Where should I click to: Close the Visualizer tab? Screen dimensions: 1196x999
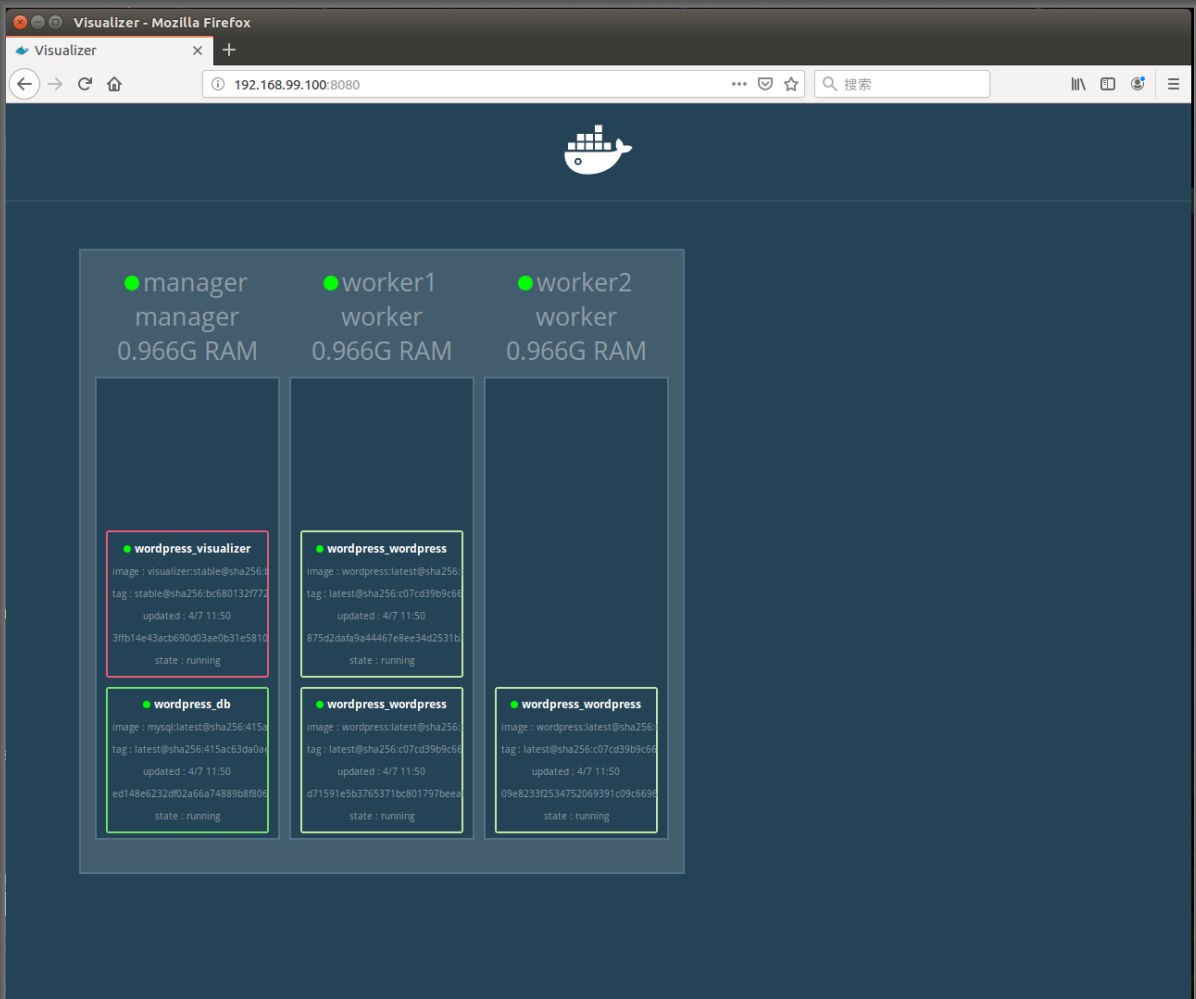198,50
